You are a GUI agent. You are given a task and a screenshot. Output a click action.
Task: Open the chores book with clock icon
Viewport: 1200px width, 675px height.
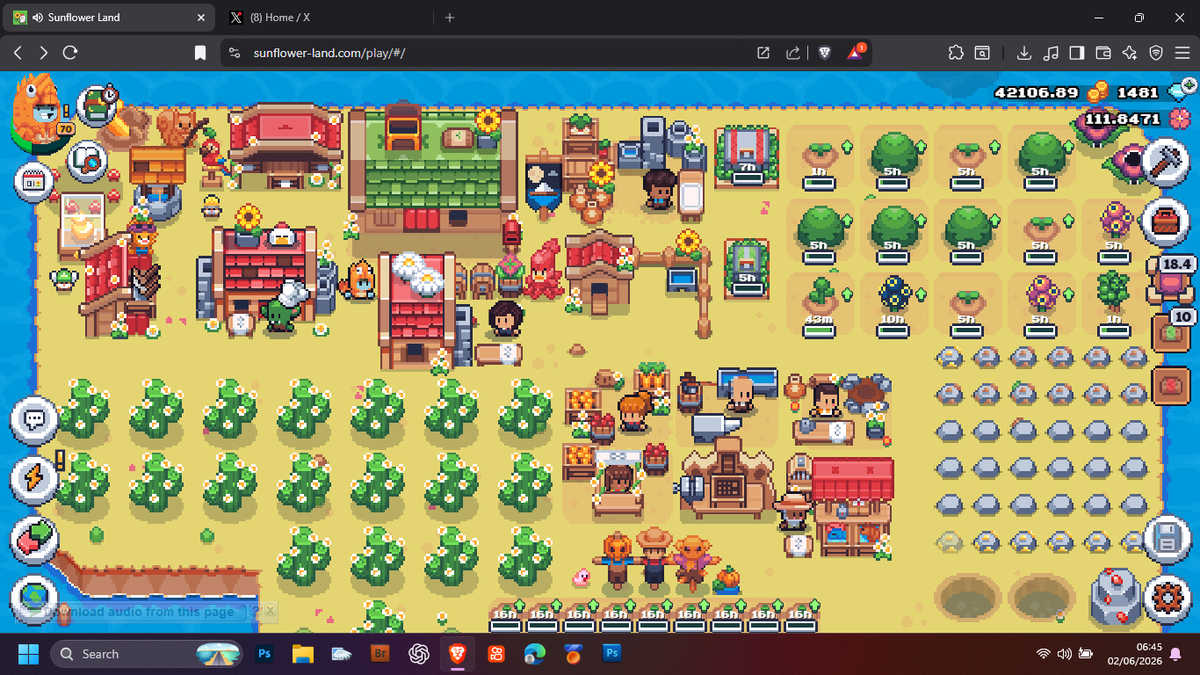pos(99,103)
